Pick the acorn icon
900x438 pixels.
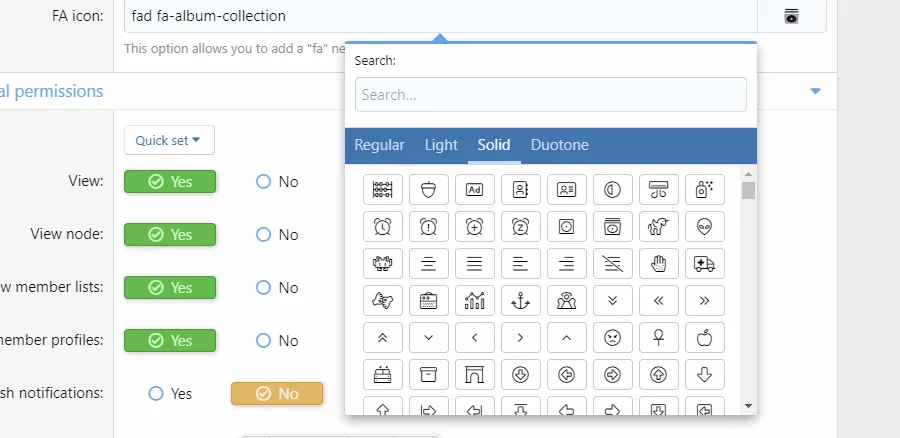428,189
